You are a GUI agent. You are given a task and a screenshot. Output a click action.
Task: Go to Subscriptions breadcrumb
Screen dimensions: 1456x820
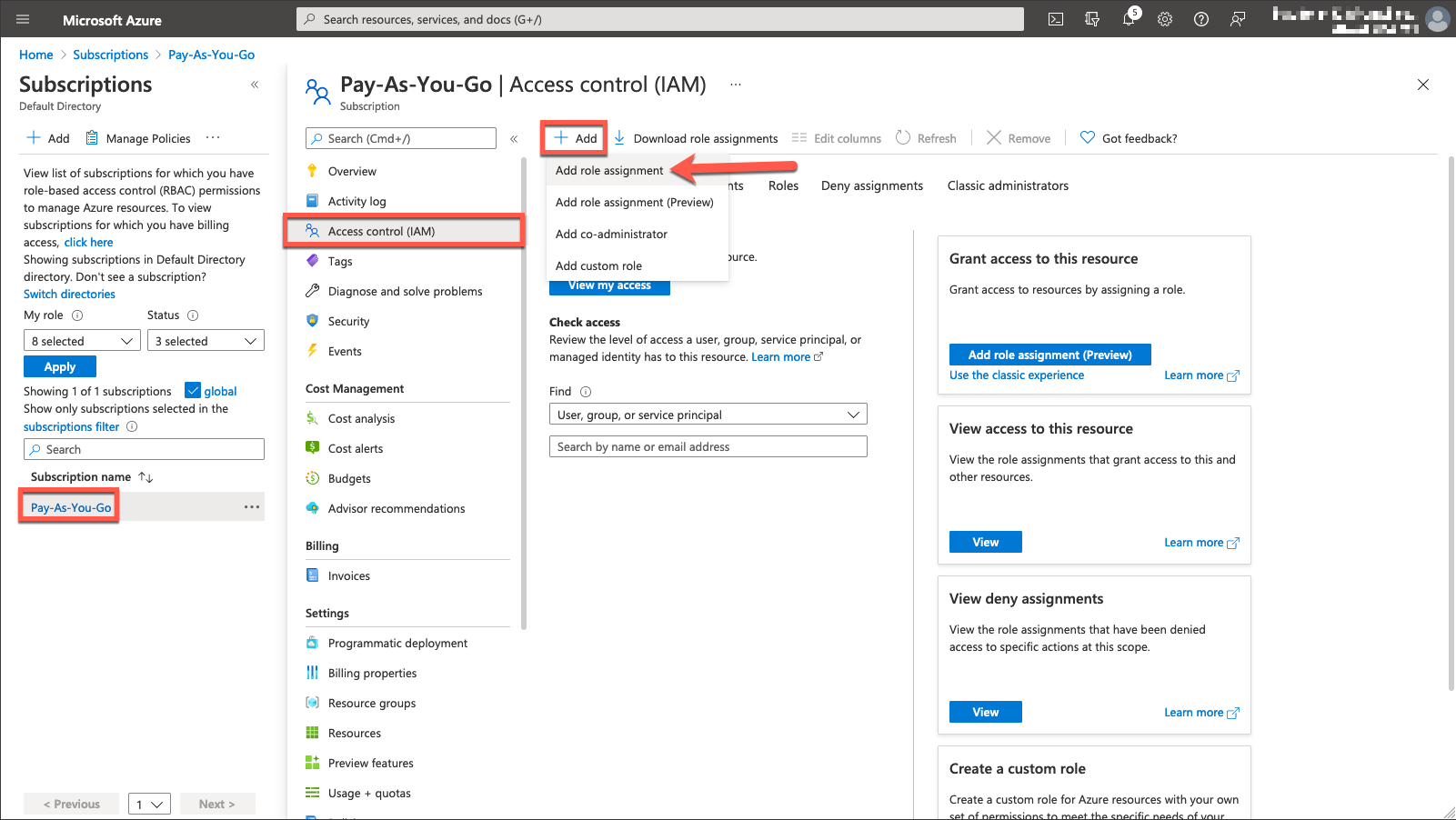pyautogui.click(x=110, y=55)
